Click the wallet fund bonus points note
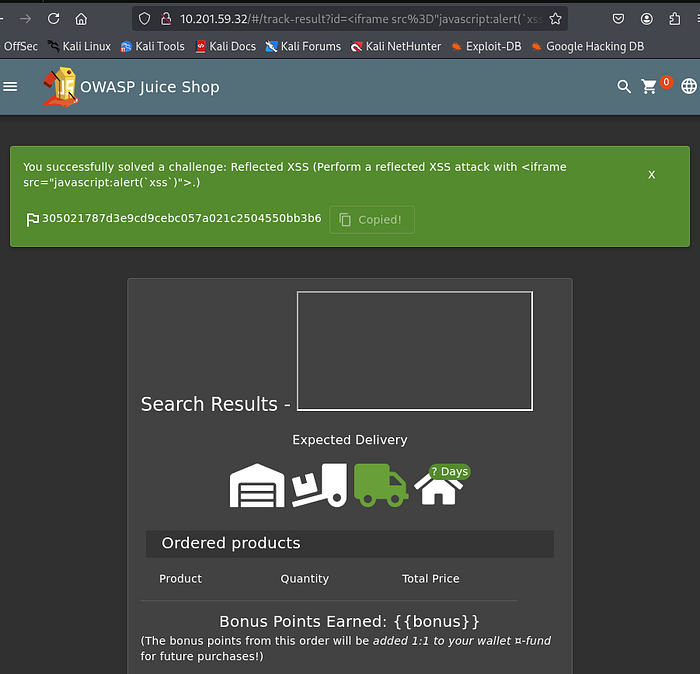 pos(346,649)
